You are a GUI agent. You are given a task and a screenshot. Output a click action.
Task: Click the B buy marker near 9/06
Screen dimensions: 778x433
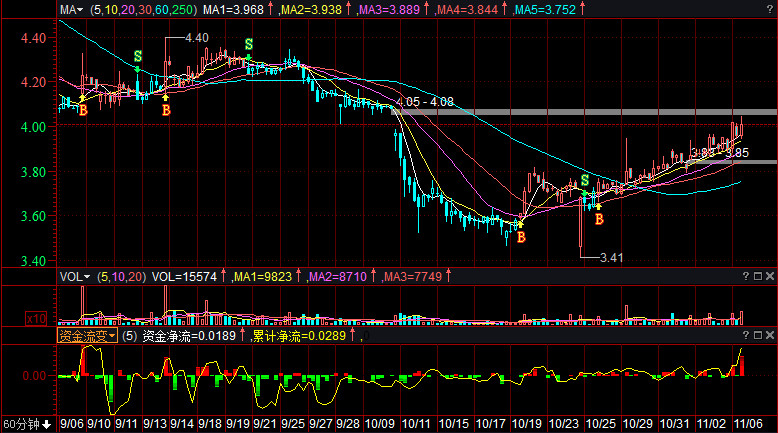click(x=83, y=110)
